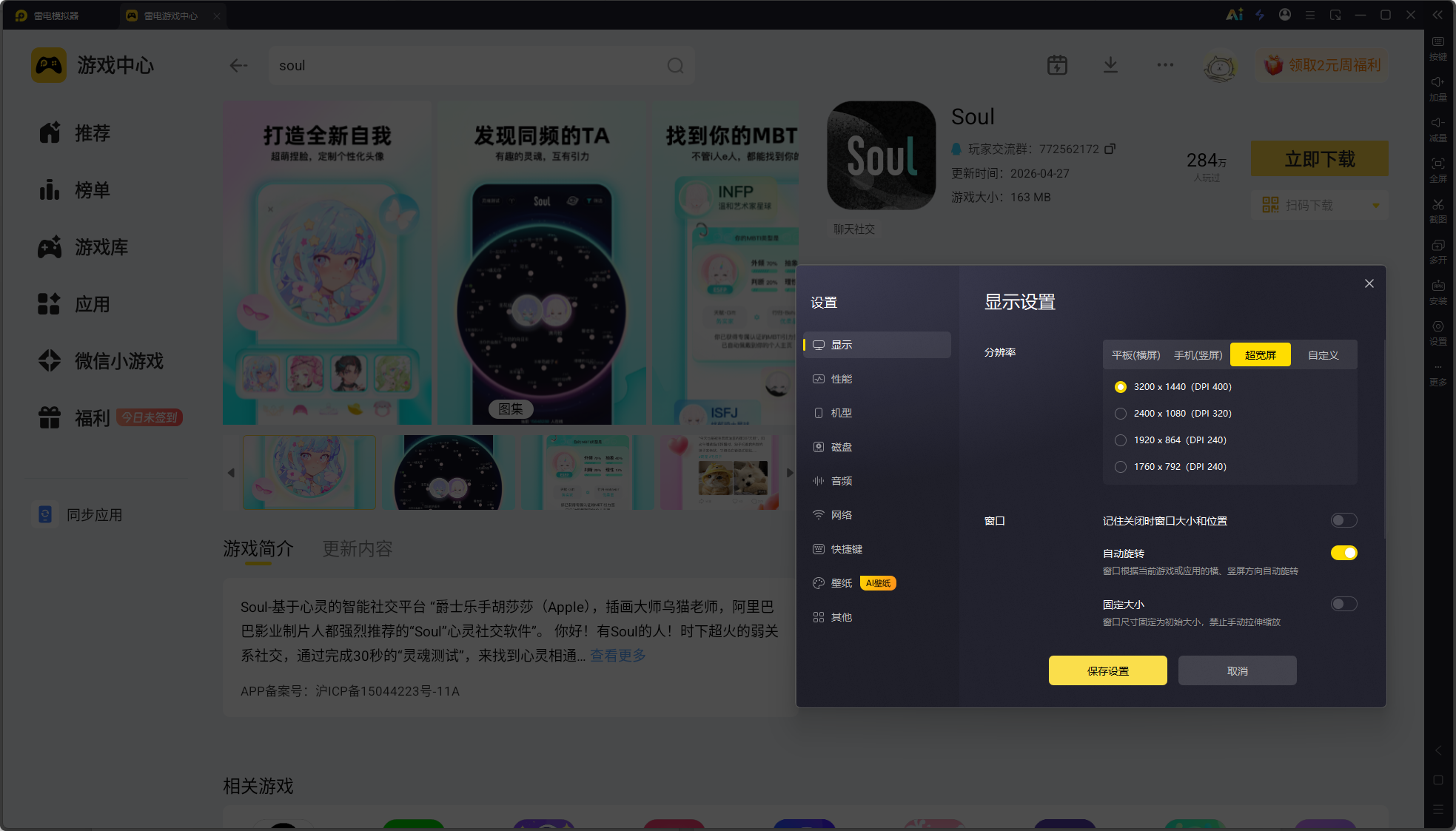
Task: Show 更多 tools in the right sidebar
Action: pos(1437,374)
